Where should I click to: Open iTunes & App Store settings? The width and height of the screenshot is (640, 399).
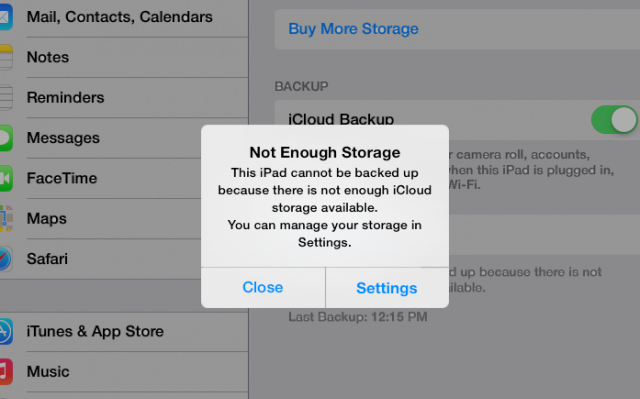point(124,332)
